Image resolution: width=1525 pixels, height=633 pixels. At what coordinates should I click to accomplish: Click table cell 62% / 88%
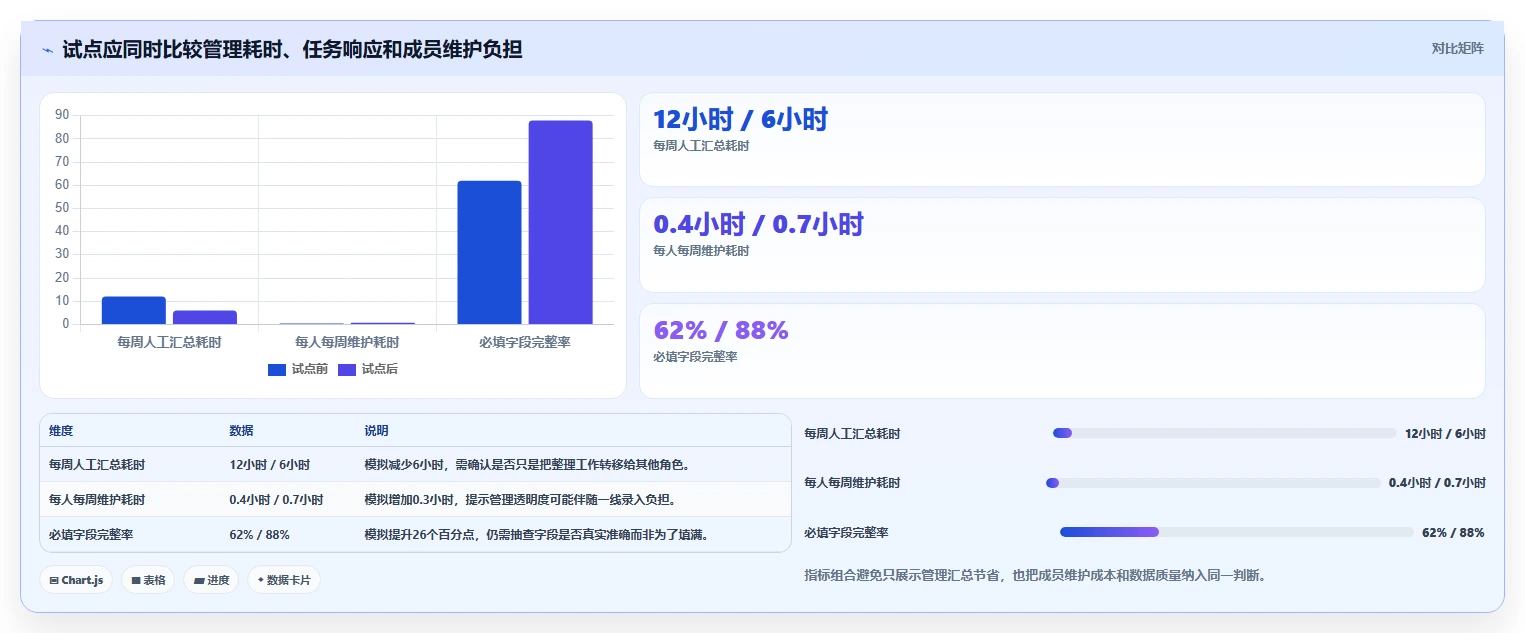click(x=259, y=535)
